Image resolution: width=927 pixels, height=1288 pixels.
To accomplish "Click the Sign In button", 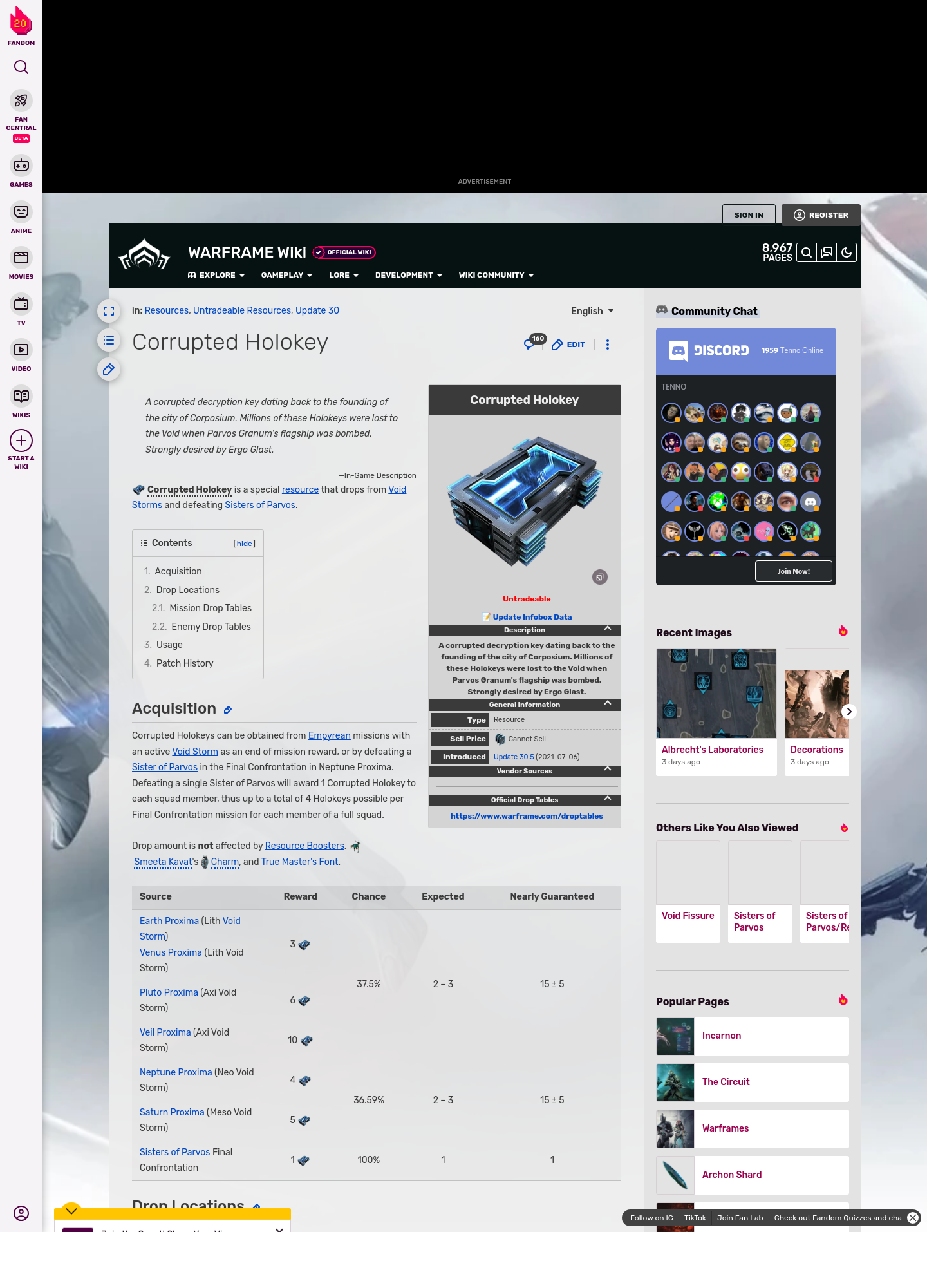I will (x=749, y=215).
